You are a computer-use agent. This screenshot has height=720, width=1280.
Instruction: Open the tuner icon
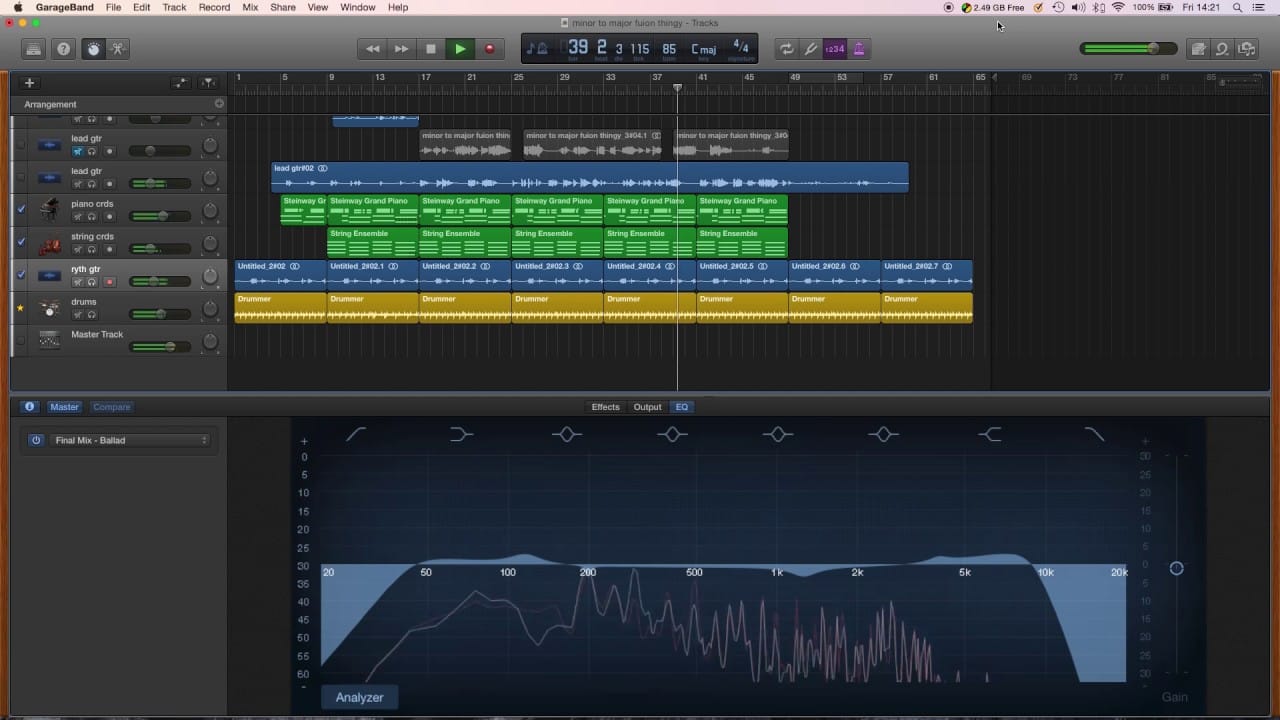[811, 49]
